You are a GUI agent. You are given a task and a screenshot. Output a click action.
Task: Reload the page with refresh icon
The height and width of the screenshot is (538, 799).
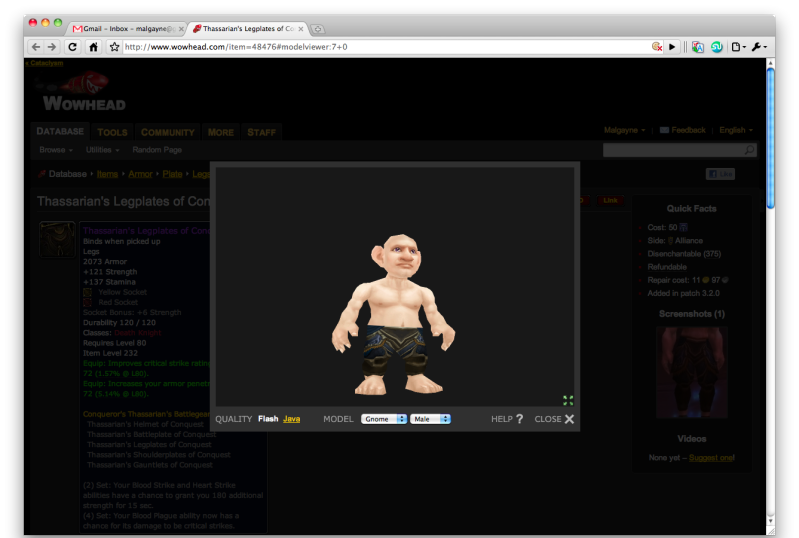coord(72,47)
